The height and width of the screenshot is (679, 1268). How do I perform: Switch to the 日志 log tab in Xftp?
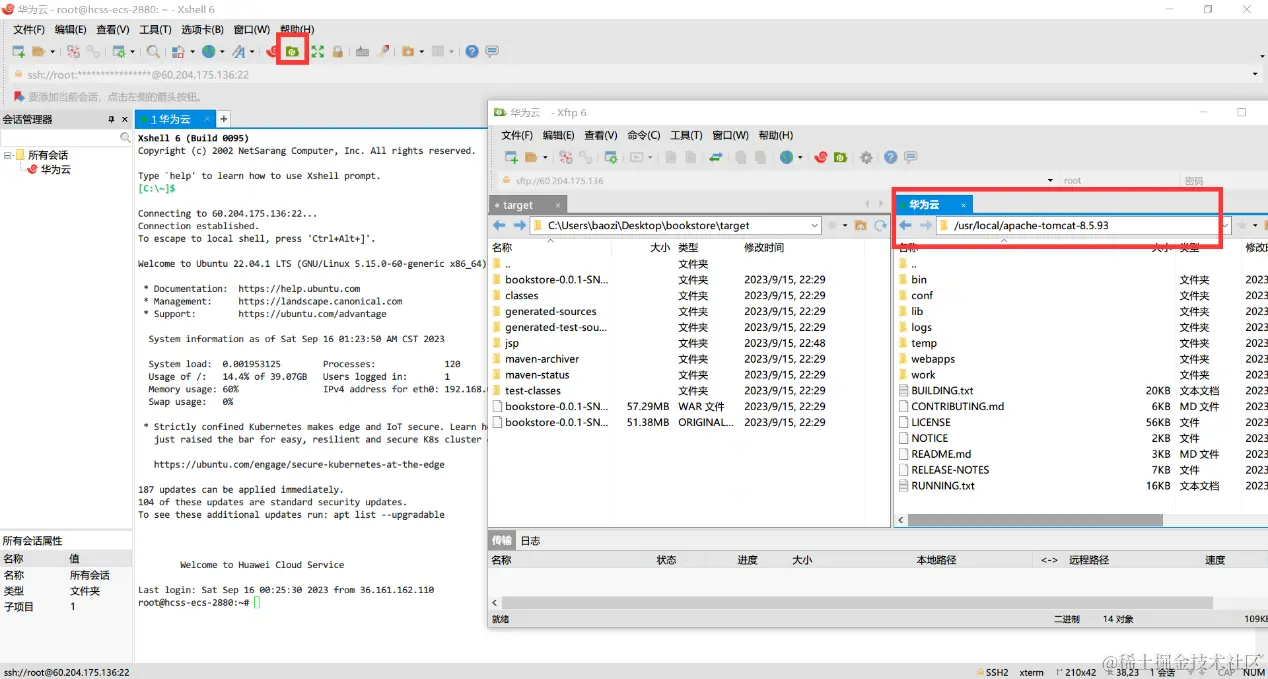coord(531,540)
